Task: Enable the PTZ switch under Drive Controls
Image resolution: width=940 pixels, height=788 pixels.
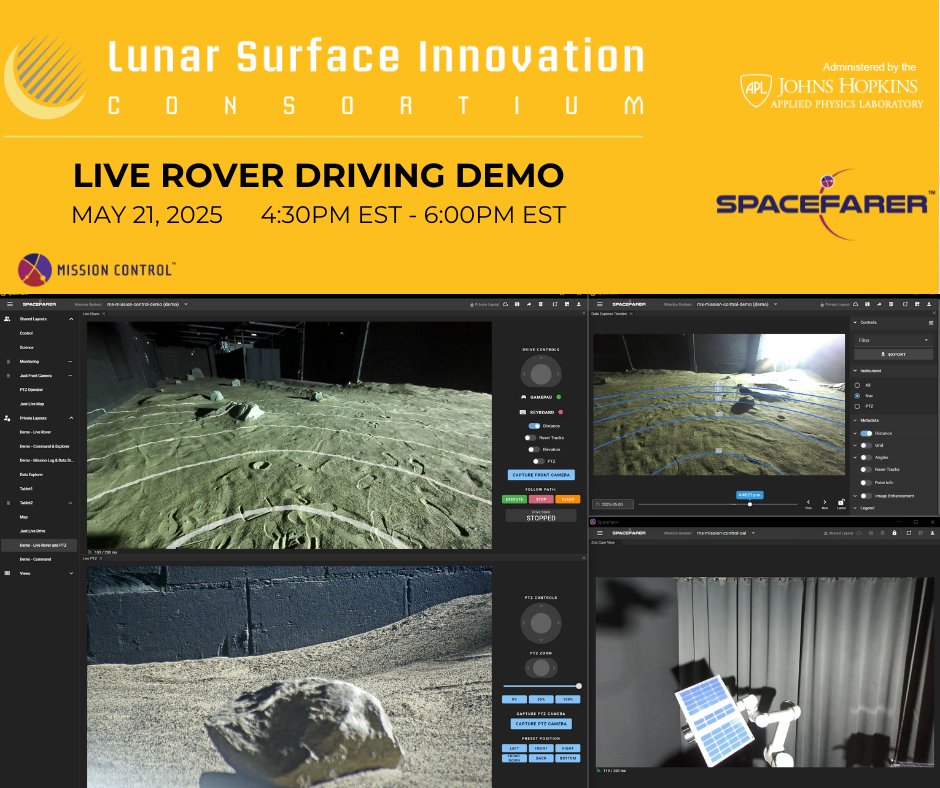Action: coord(538,461)
